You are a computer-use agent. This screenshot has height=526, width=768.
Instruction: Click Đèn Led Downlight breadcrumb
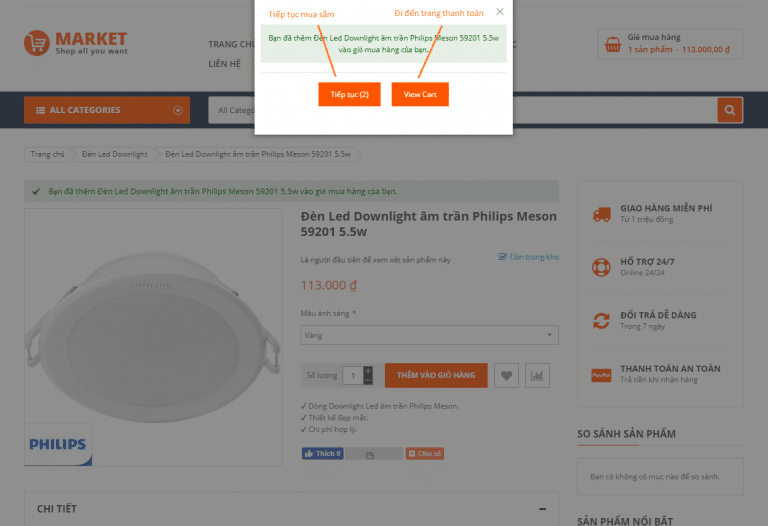(115, 155)
